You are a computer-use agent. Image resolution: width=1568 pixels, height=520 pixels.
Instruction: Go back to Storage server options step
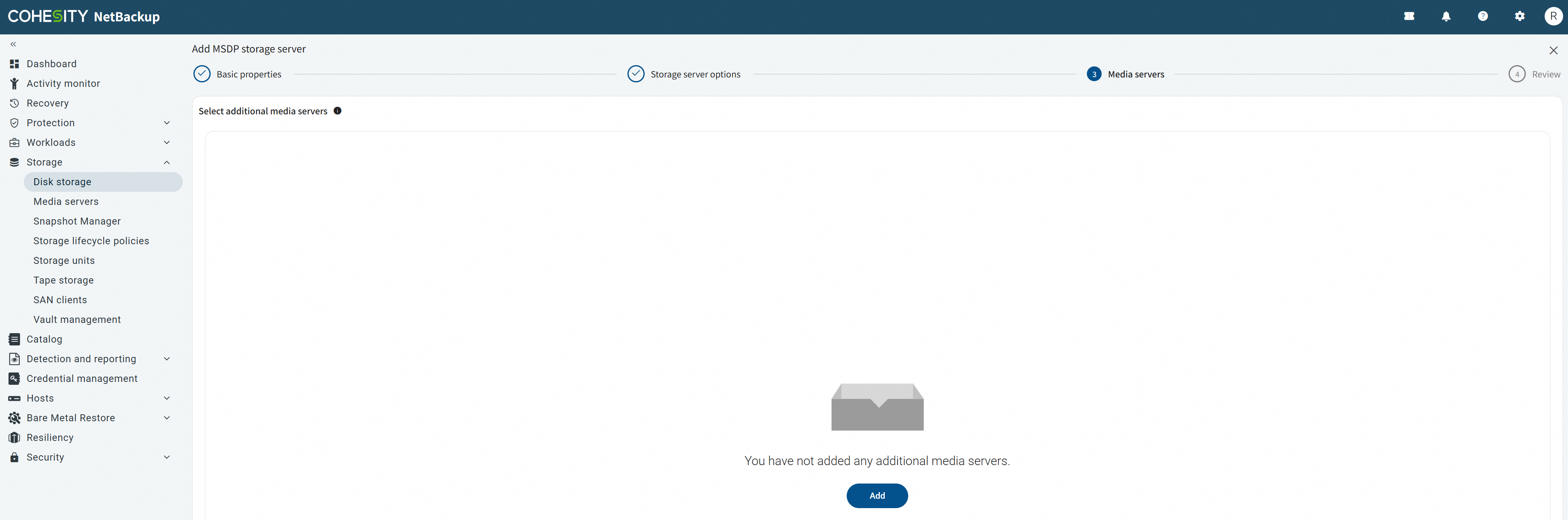coord(696,74)
